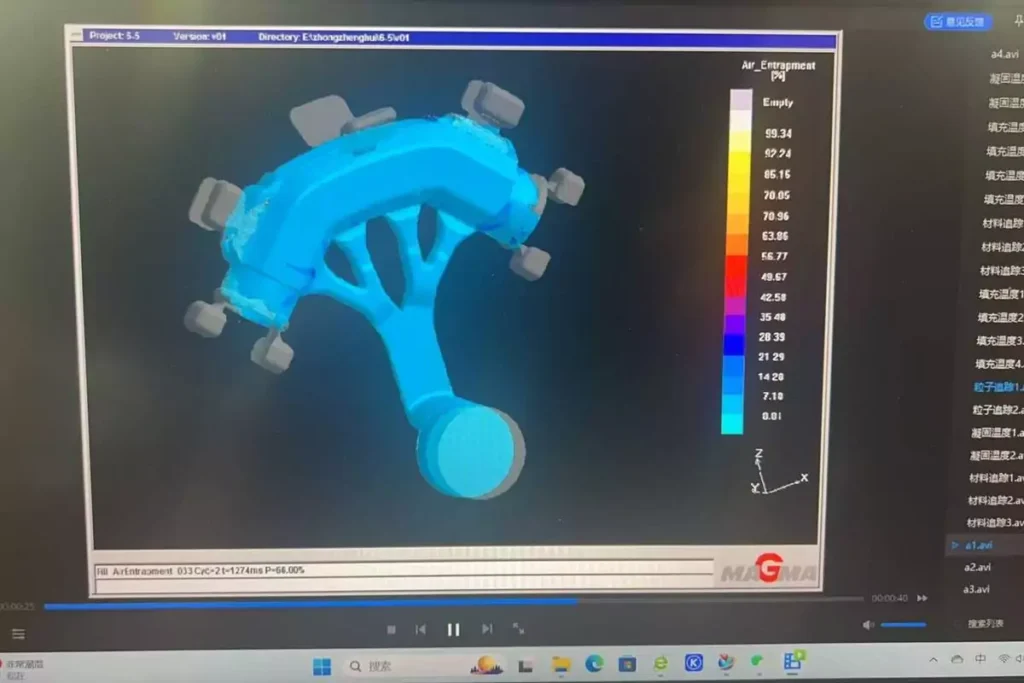The image size is (1024, 683).
Task: Stop the video with the square icon
Action: [392, 629]
